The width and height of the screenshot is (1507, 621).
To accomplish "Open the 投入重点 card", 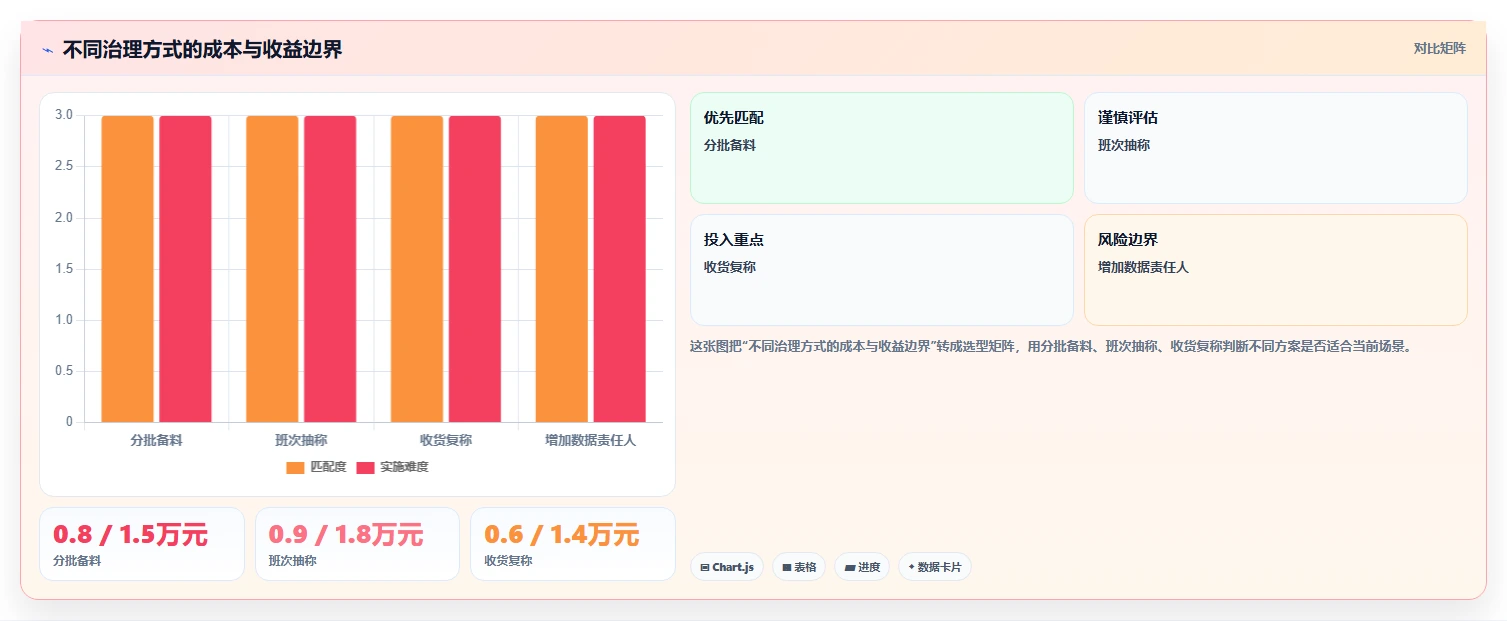I will point(881,270).
